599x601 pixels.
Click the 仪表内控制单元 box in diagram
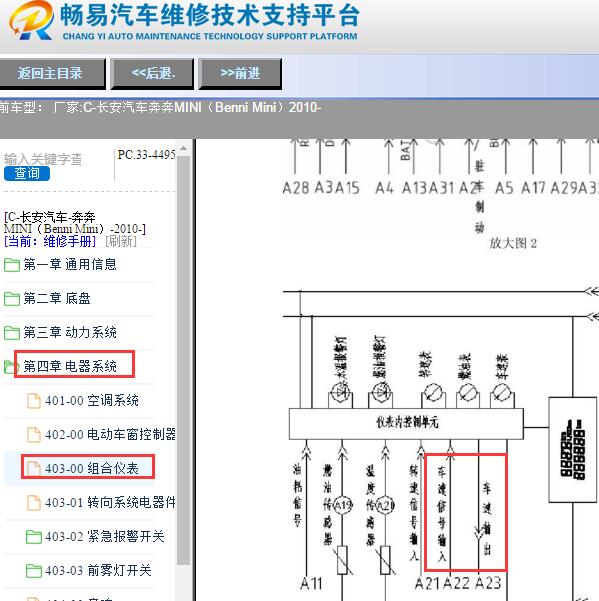[406, 424]
